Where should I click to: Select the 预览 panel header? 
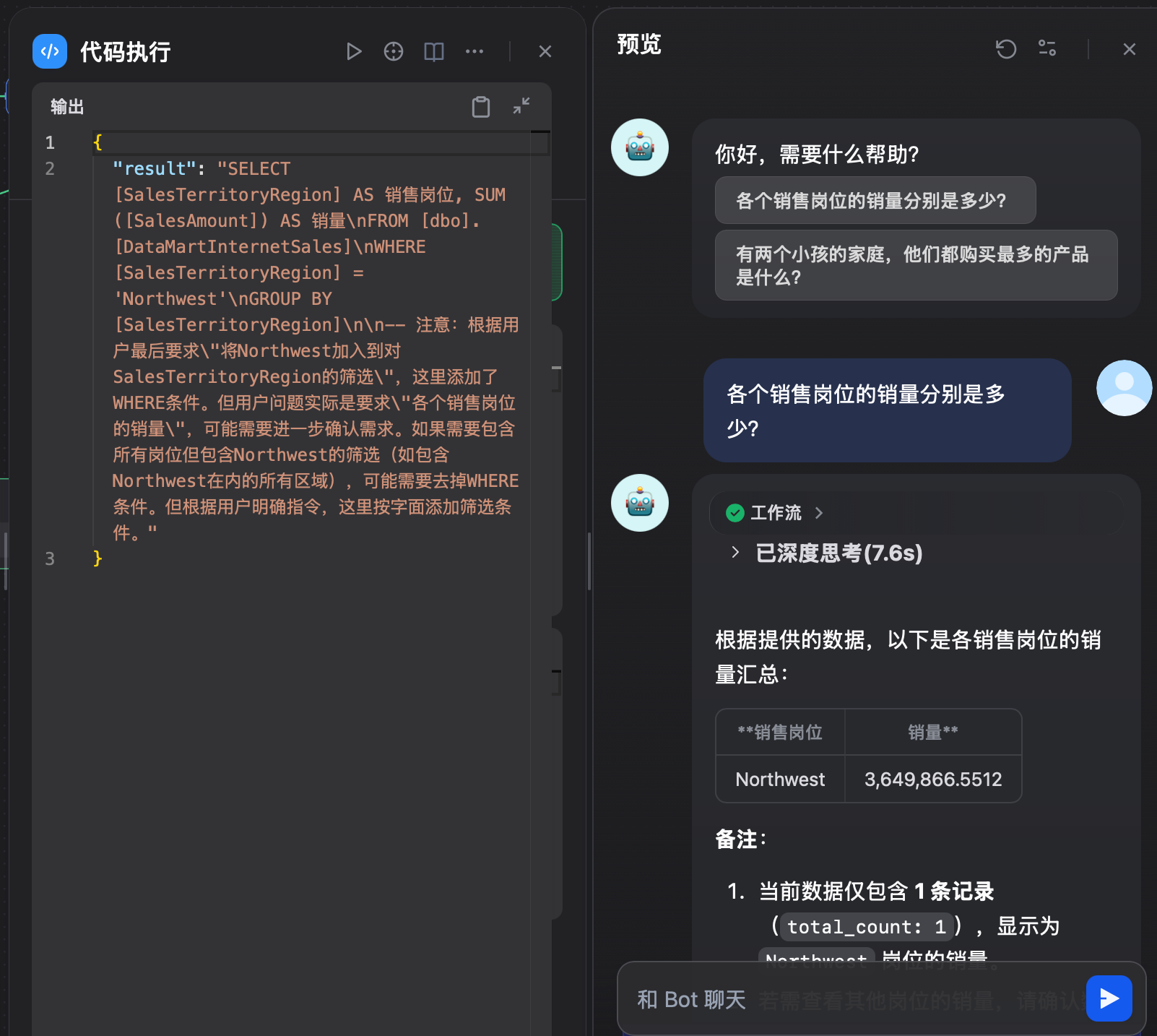(638, 44)
